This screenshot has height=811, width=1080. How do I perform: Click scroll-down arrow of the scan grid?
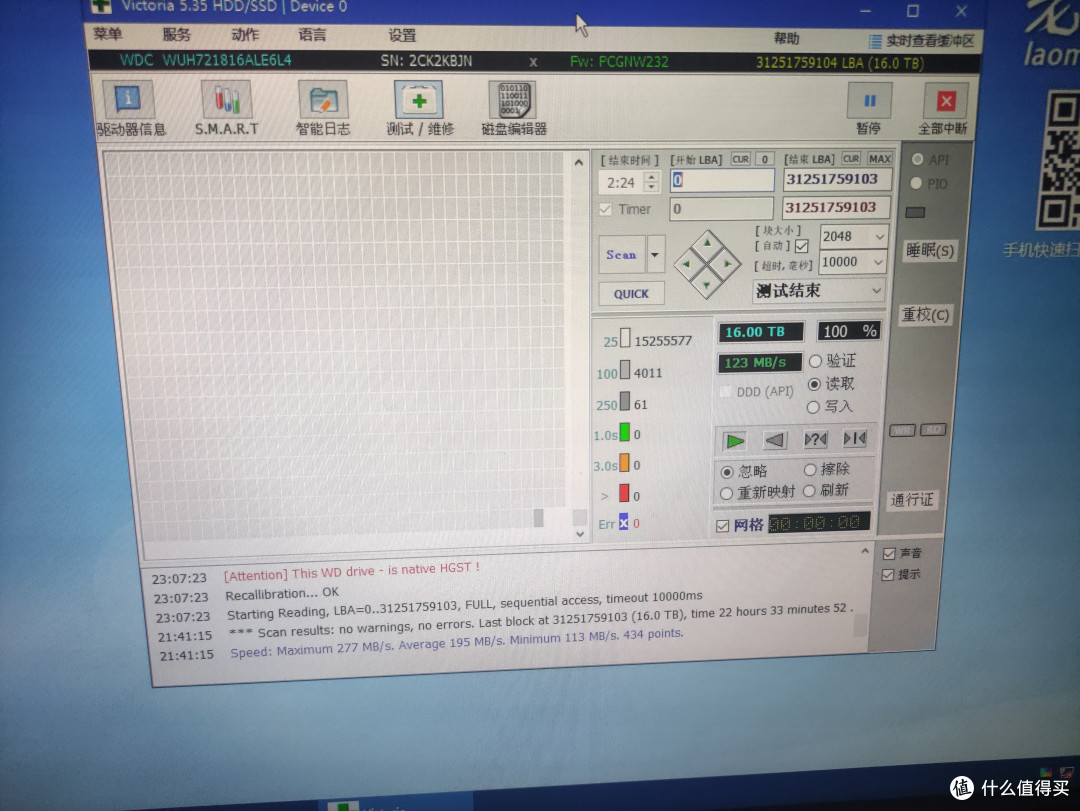(x=580, y=534)
